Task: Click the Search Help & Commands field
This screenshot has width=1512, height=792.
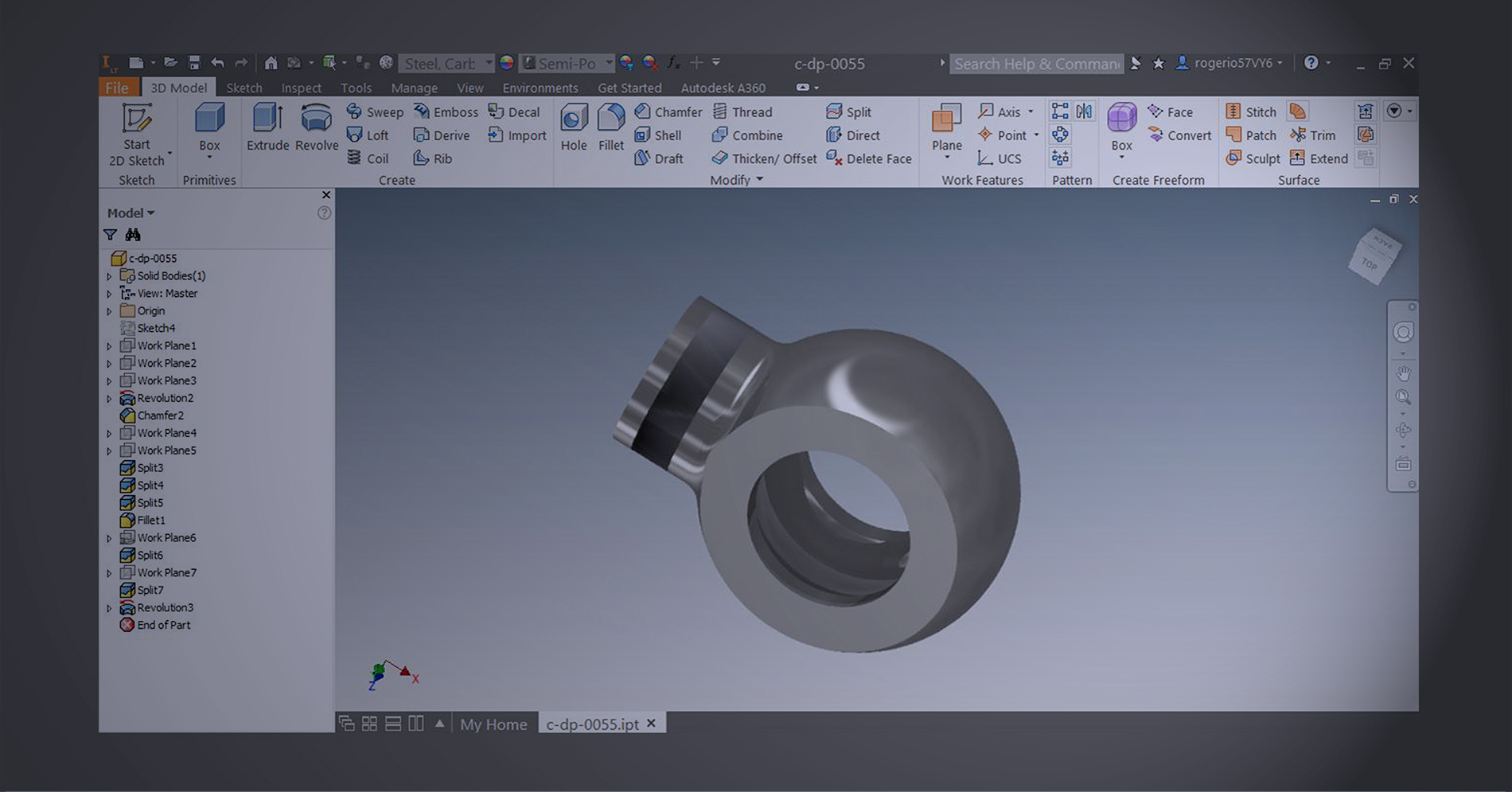Action: click(1036, 64)
